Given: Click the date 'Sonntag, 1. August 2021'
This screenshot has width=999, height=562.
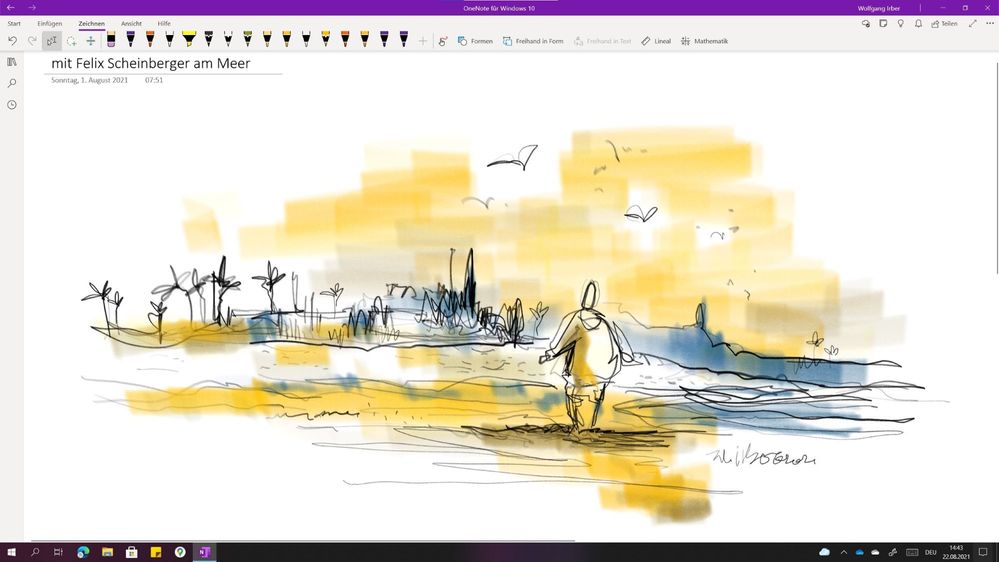Looking at the screenshot, I should 89,80.
